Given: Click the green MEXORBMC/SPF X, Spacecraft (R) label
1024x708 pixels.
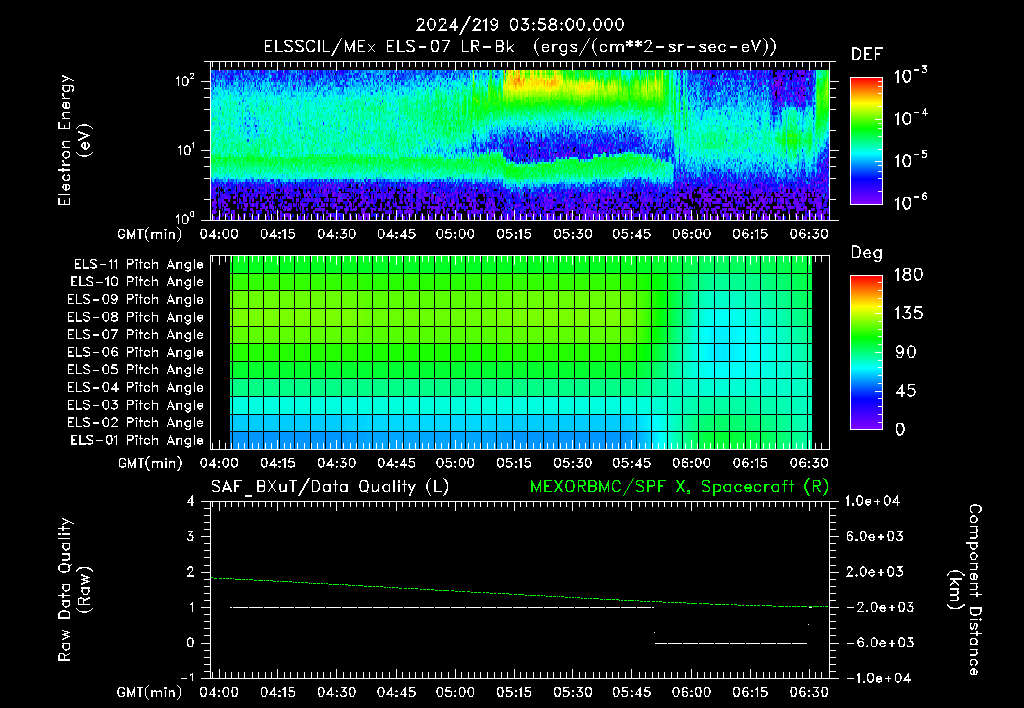Looking at the screenshot, I should tap(679, 487).
